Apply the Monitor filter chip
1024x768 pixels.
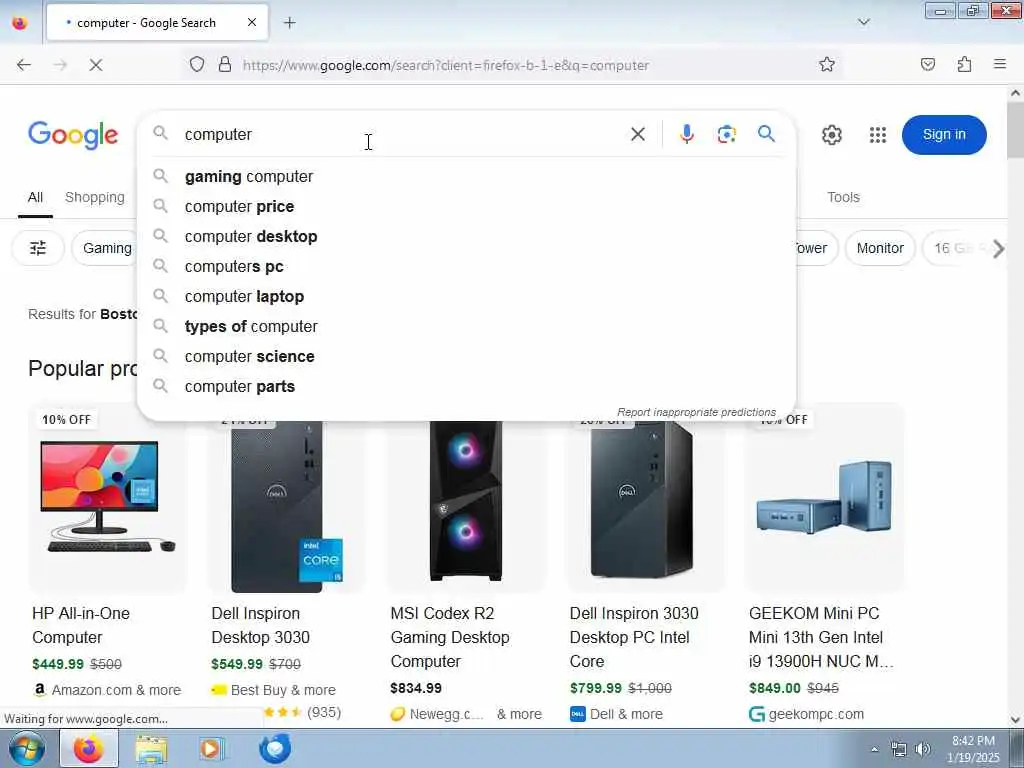coord(880,248)
